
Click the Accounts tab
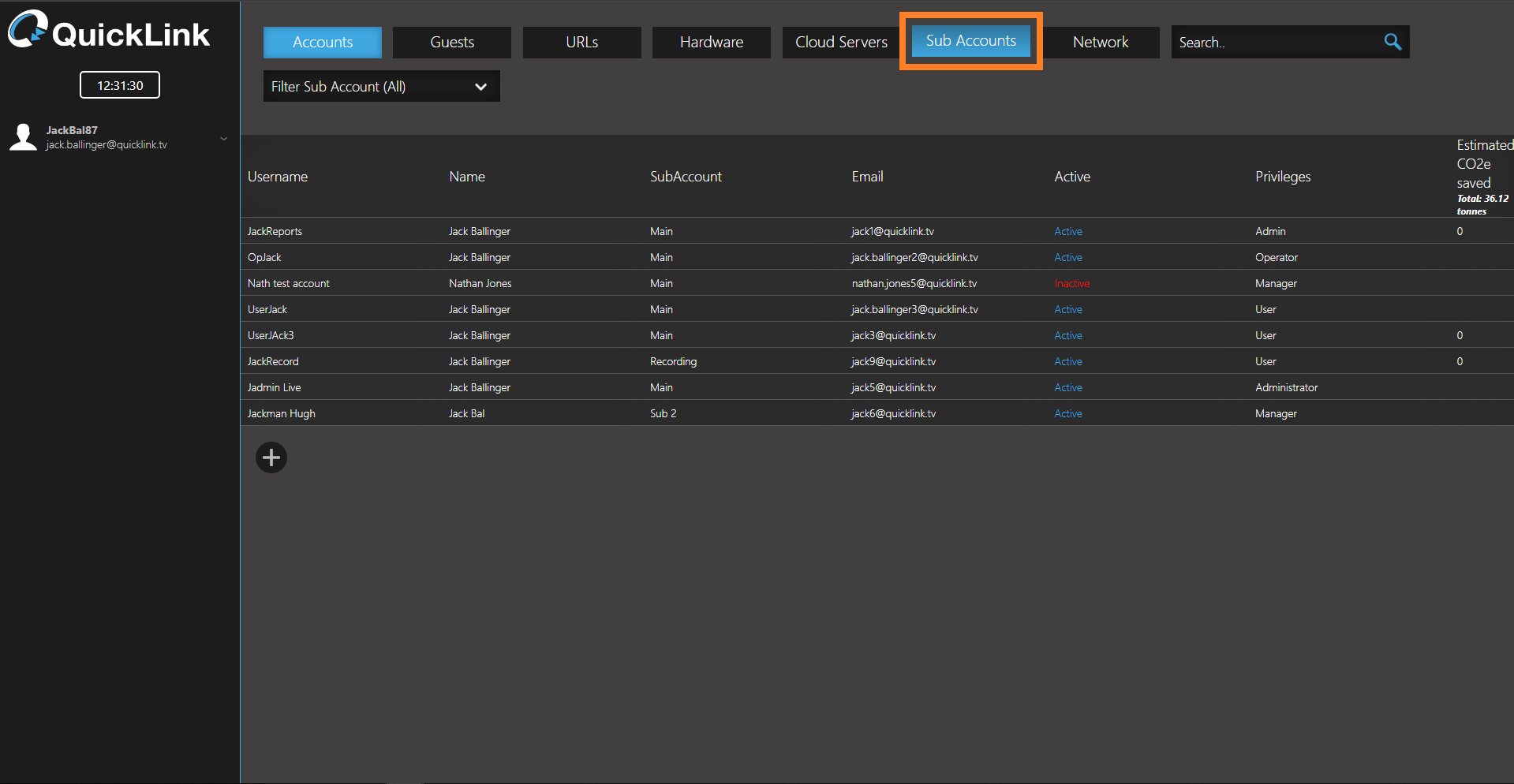click(323, 43)
